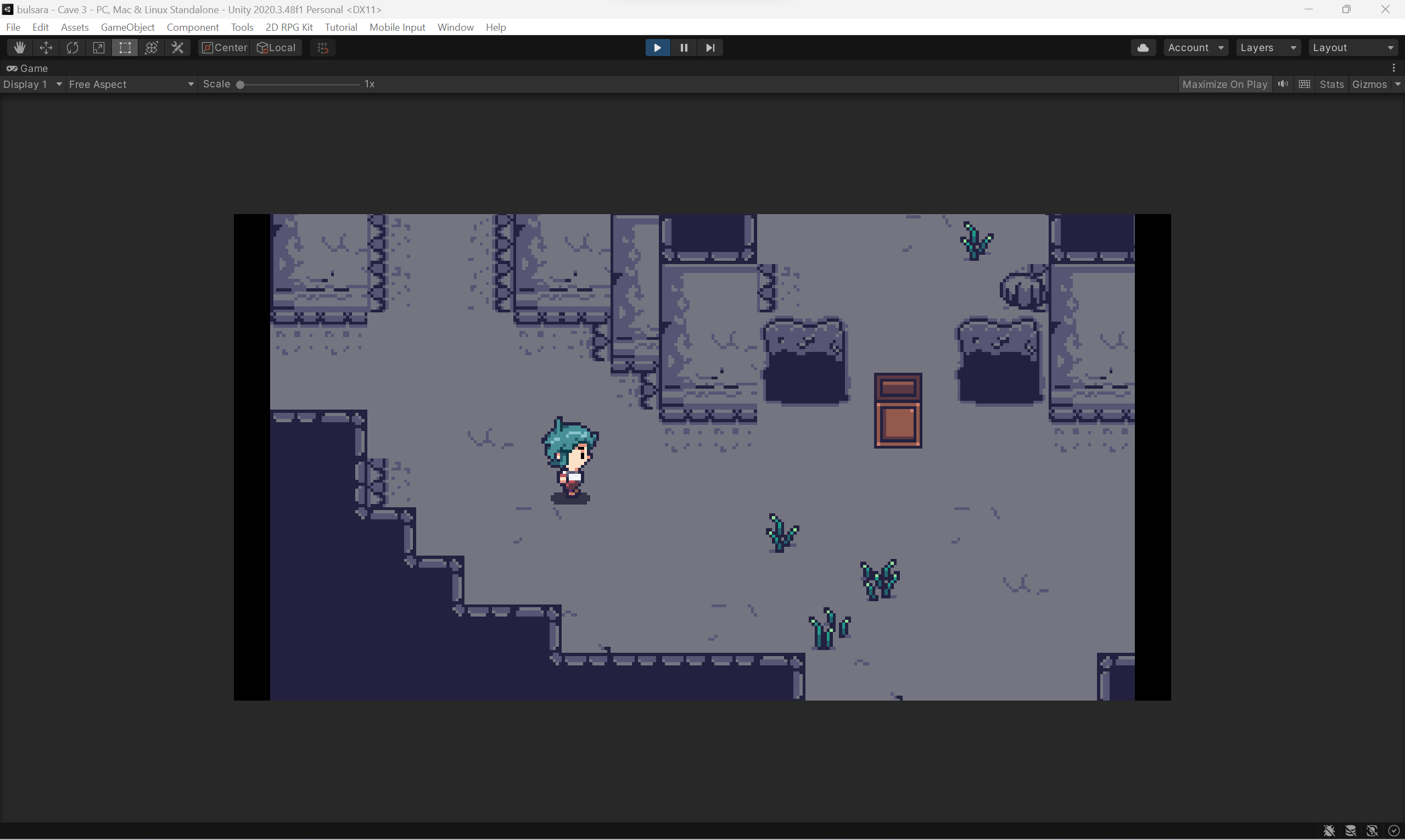The image size is (1405, 840).
Task: Toggle Play mode
Action: 657,48
